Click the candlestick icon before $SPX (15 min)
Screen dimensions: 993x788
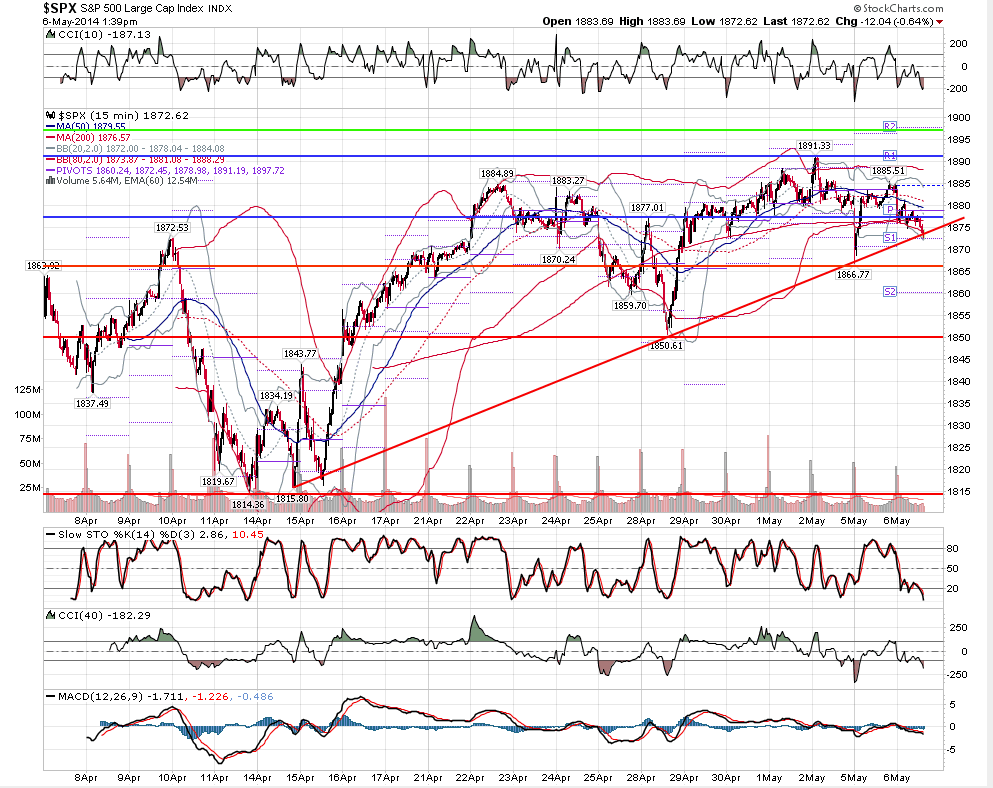[x=51, y=116]
